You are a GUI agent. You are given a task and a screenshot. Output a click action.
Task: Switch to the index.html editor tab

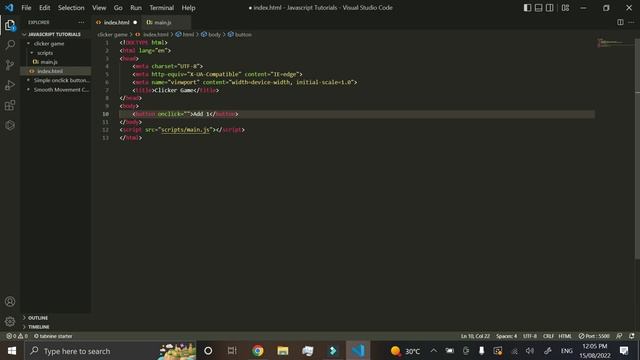coord(116,22)
